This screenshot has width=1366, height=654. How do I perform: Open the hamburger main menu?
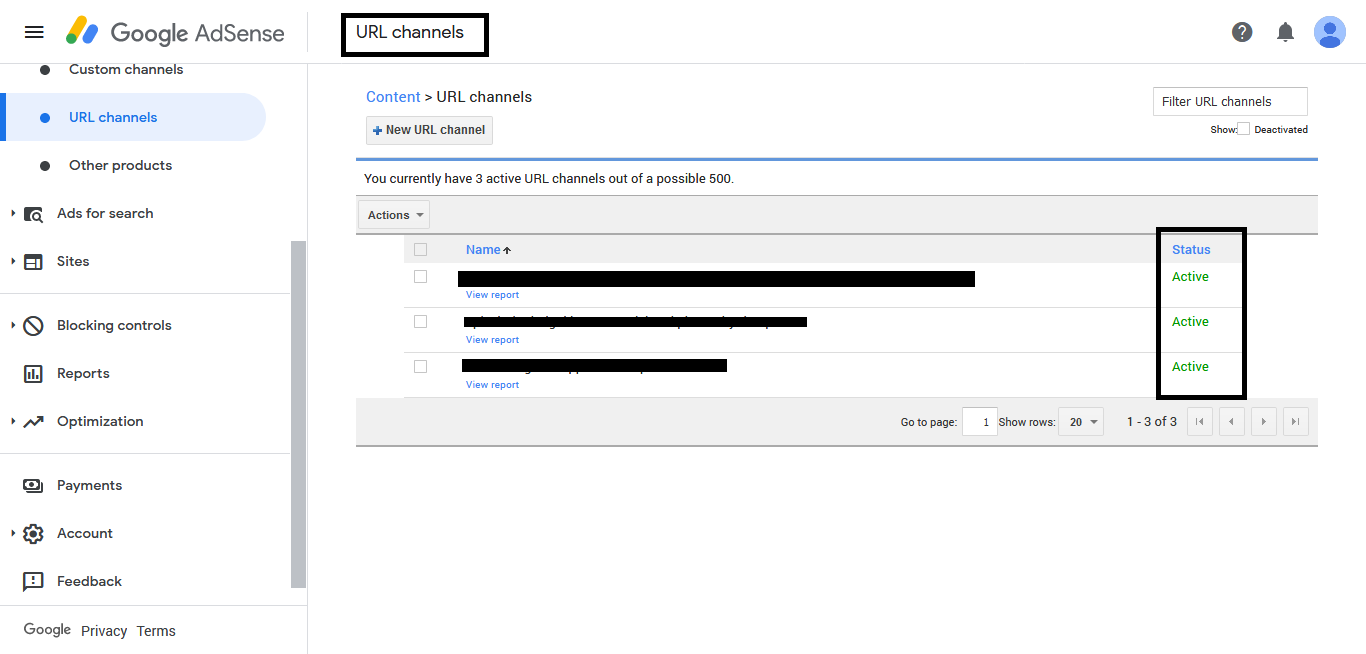[34, 32]
